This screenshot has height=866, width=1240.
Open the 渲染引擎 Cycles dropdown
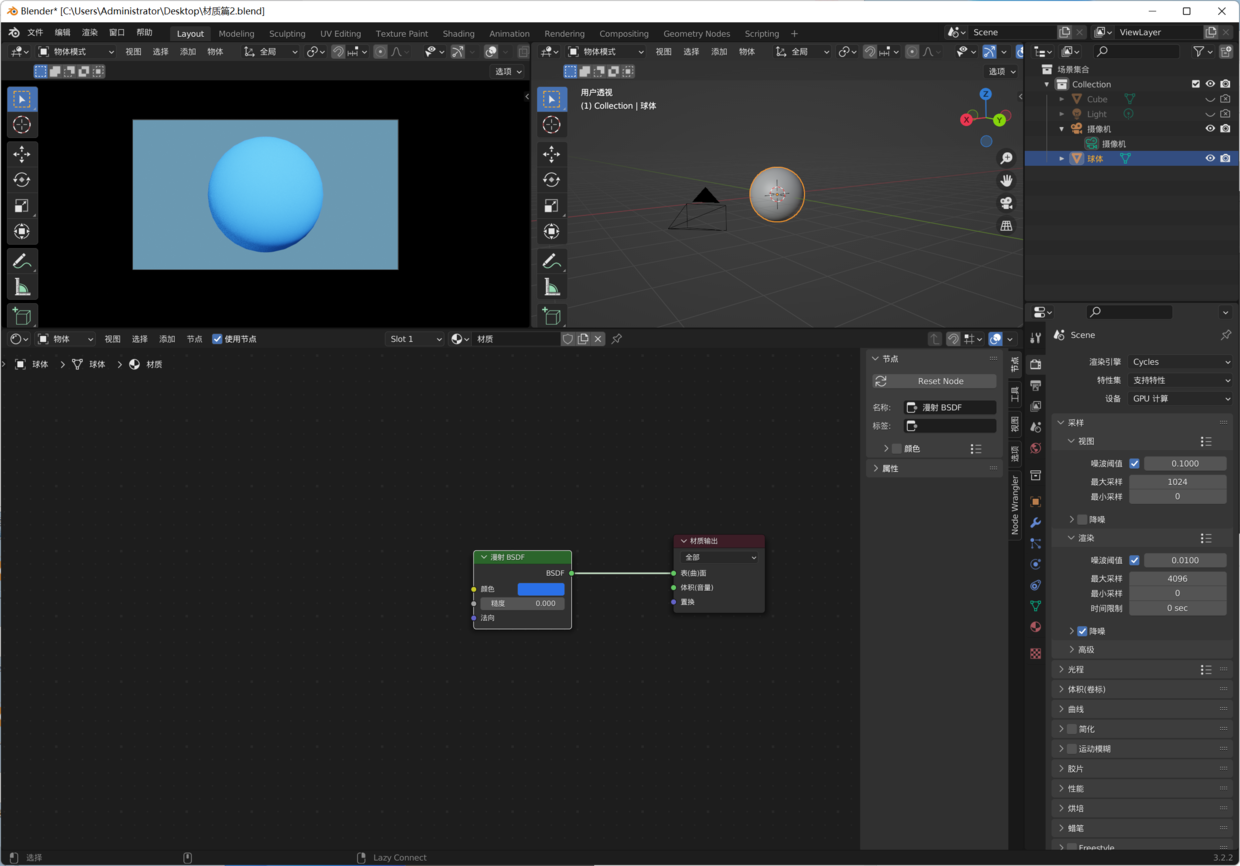click(1181, 362)
